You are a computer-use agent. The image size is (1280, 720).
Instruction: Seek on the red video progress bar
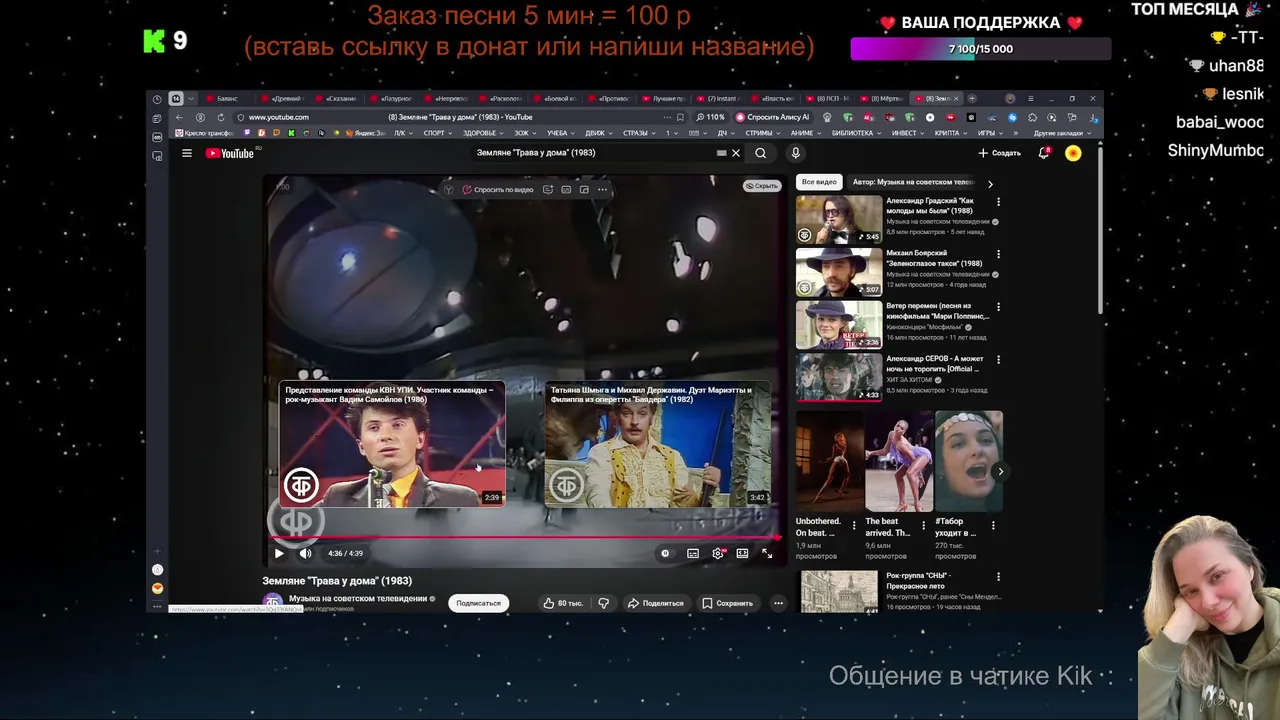pyautogui.click(x=525, y=537)
